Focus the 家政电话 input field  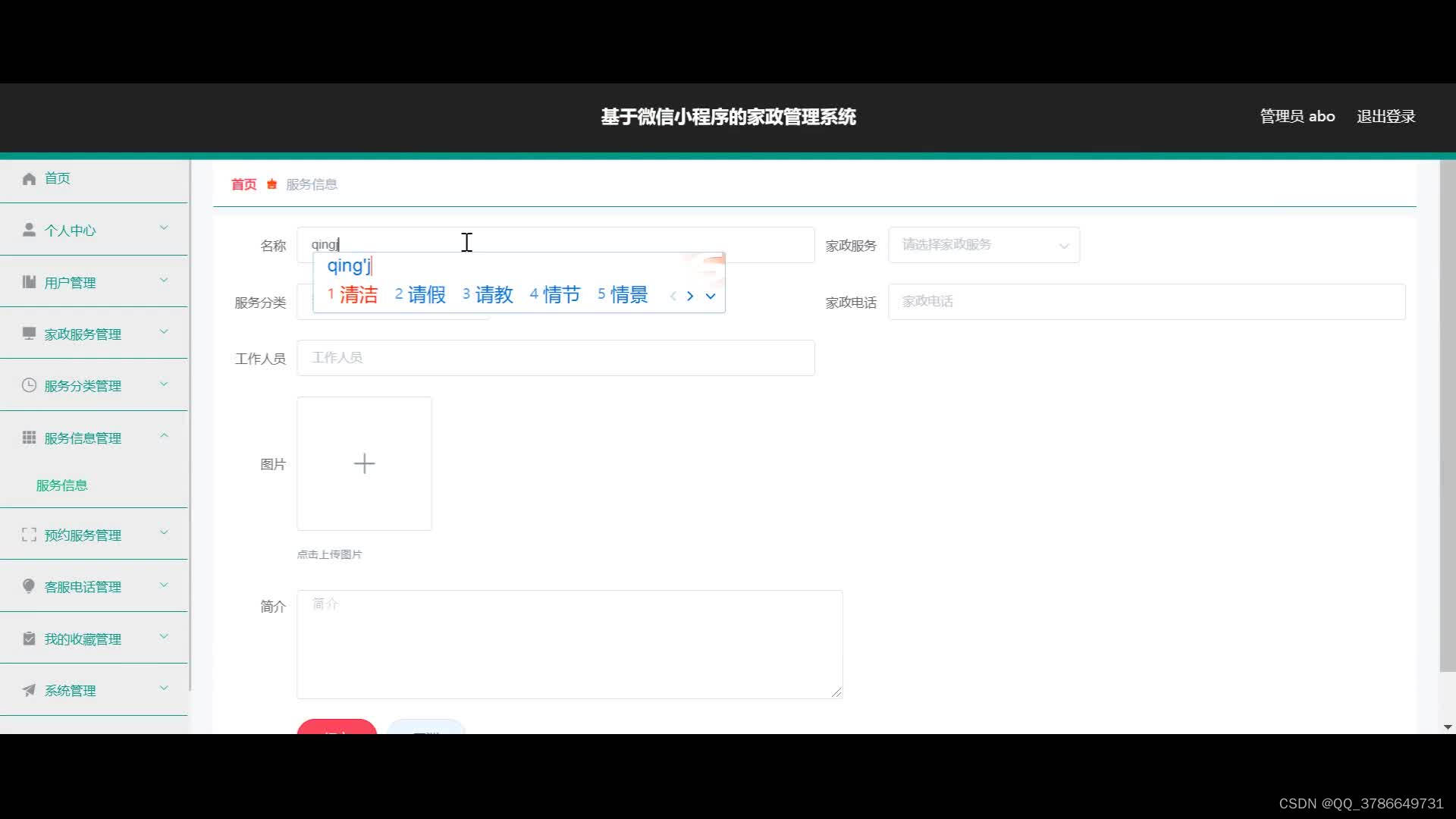pos(1147,302)
